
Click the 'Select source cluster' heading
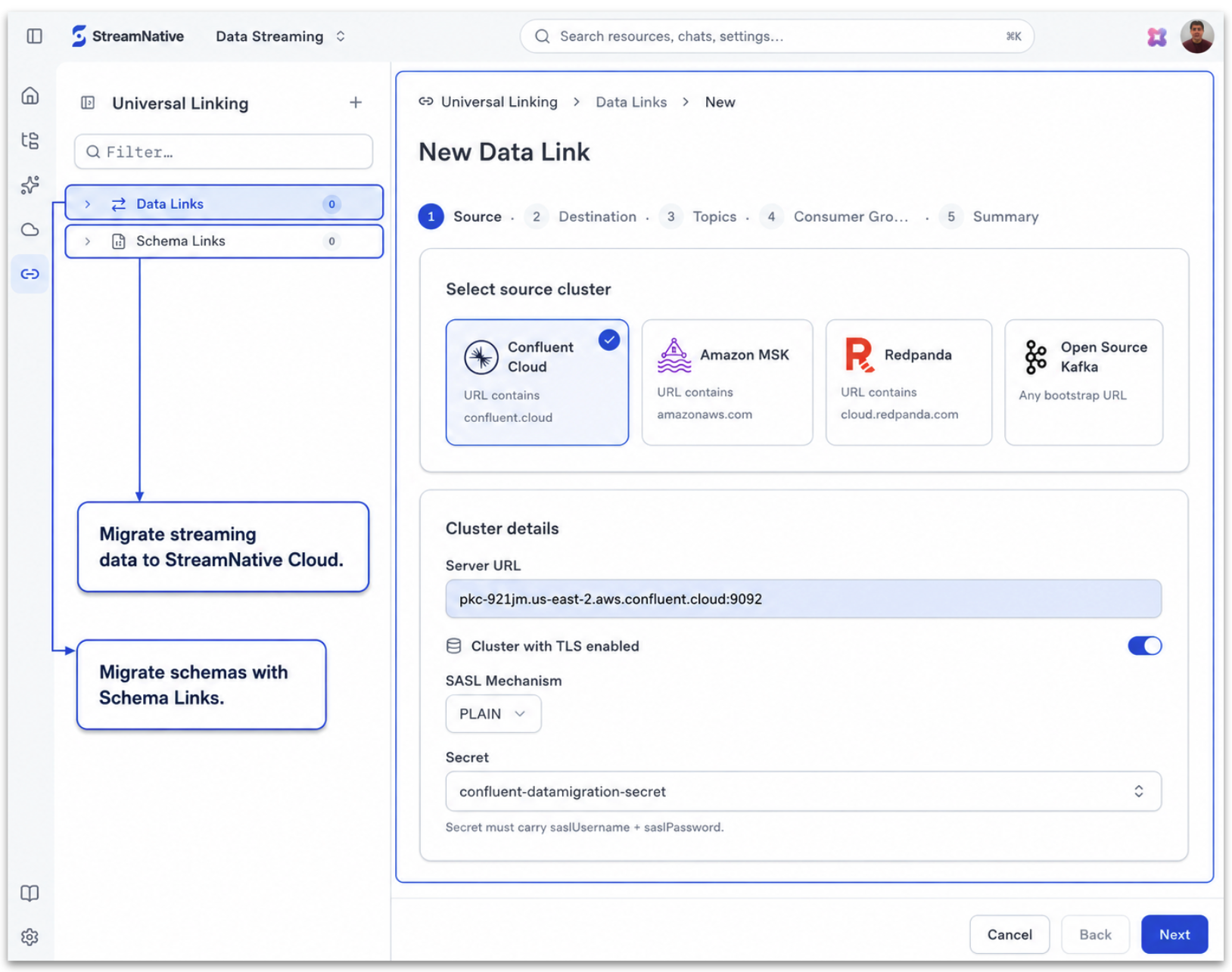point(528,289)
